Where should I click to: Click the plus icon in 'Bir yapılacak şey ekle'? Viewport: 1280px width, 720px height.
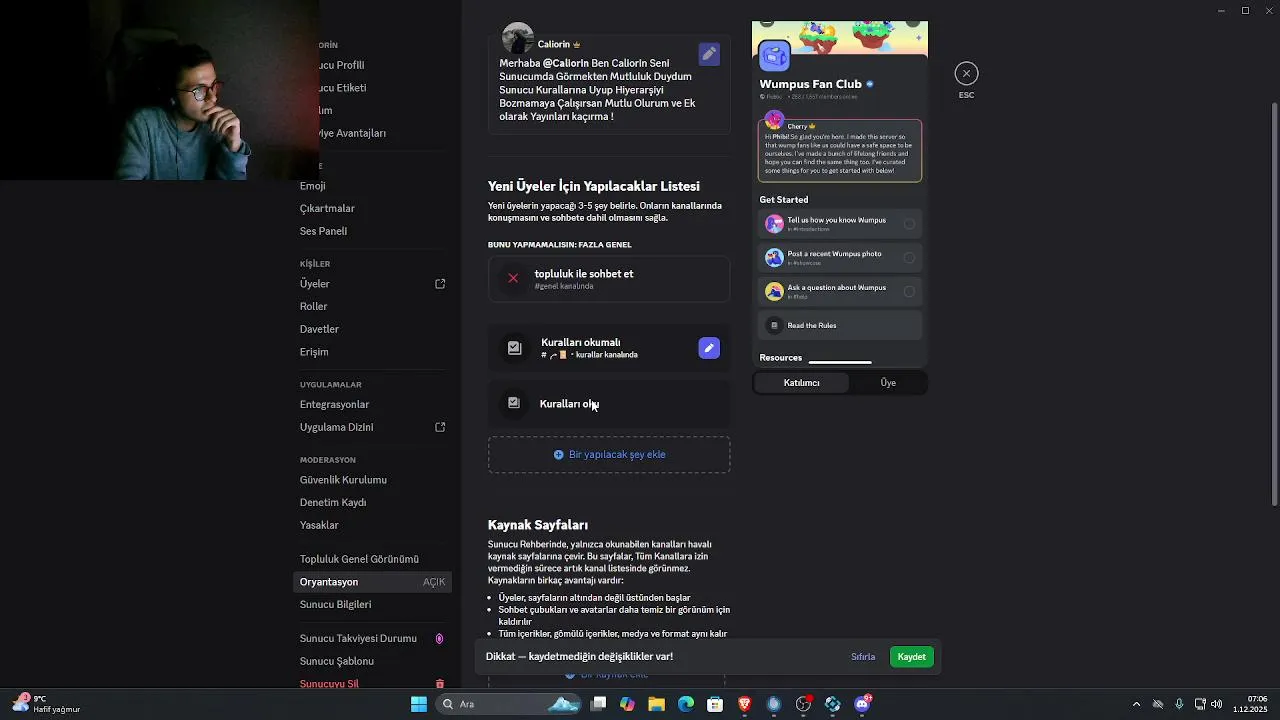tap(559, 454)
